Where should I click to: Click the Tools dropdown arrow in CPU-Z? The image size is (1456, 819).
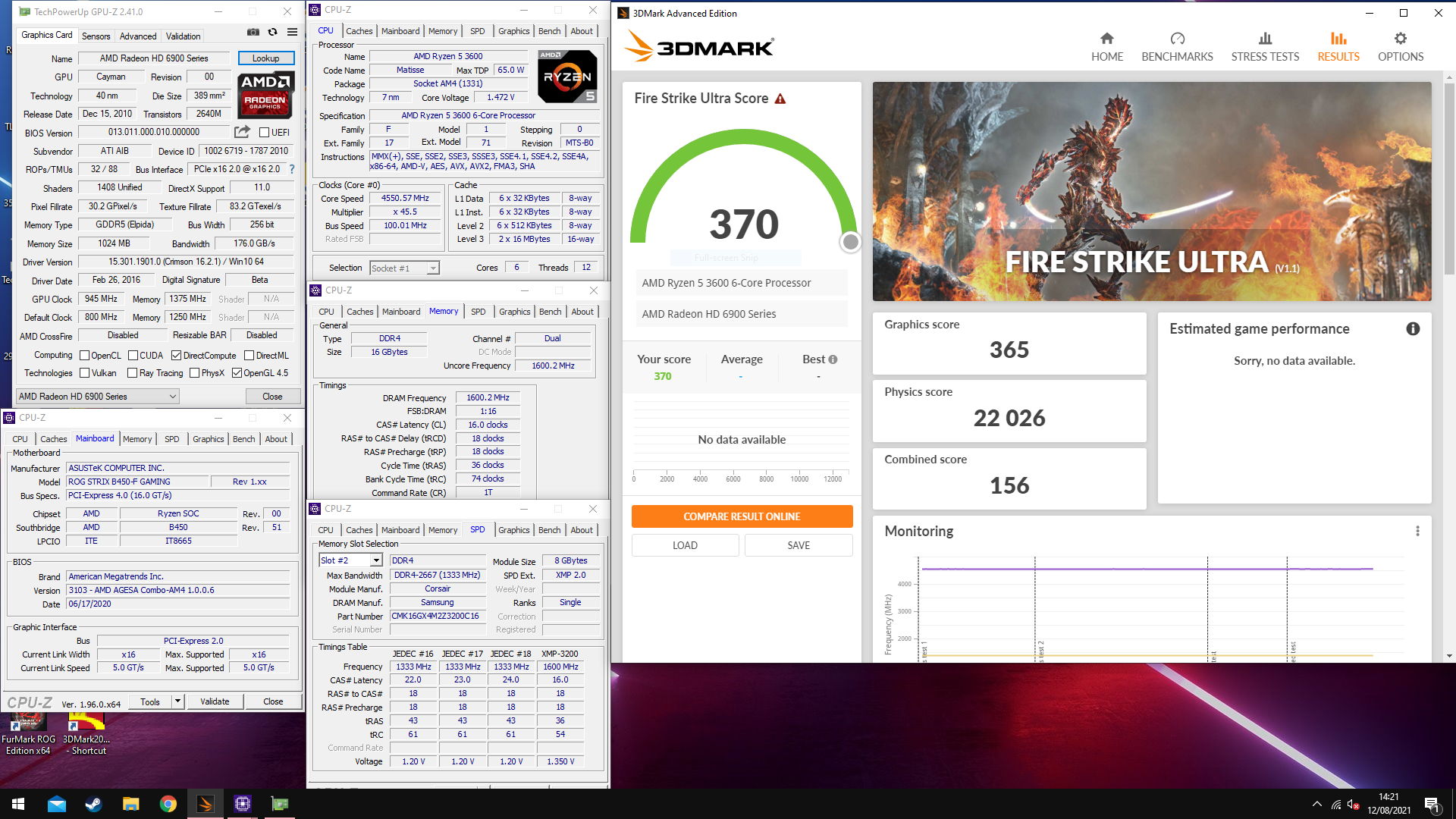[177, 701]
